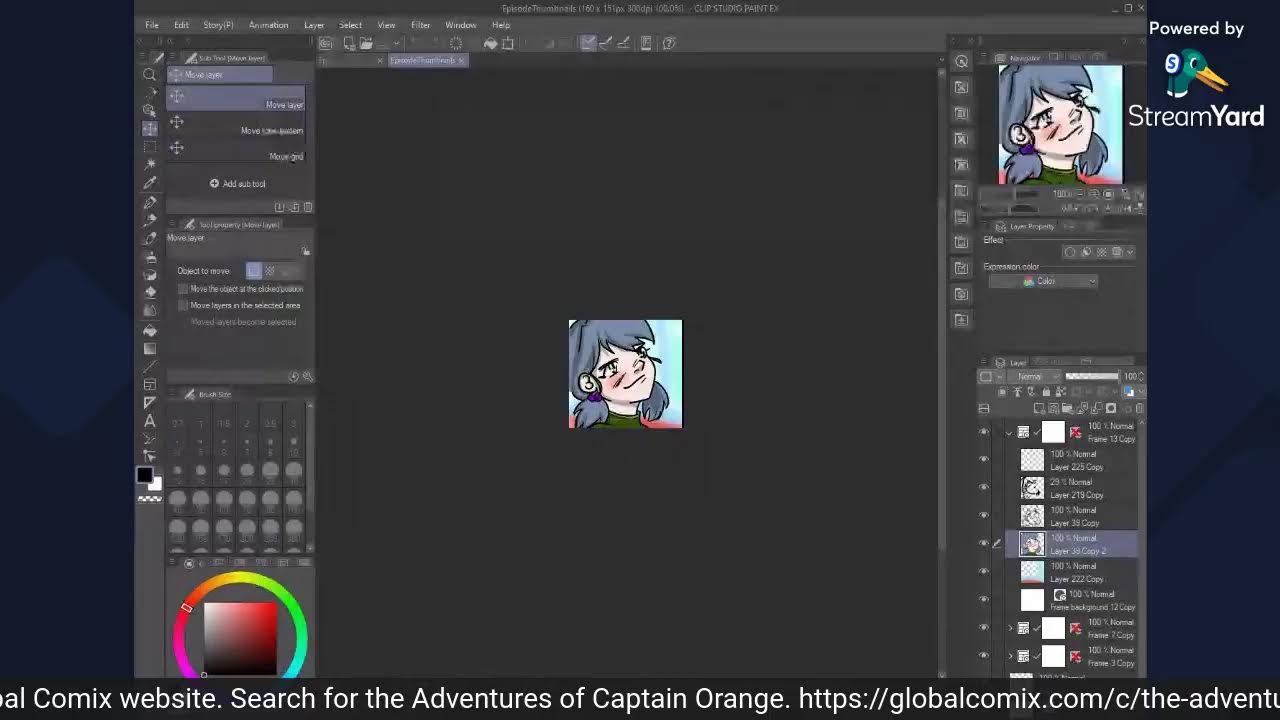
Task: Select the Text tool marked A
Action: click(x=149, y=421)
